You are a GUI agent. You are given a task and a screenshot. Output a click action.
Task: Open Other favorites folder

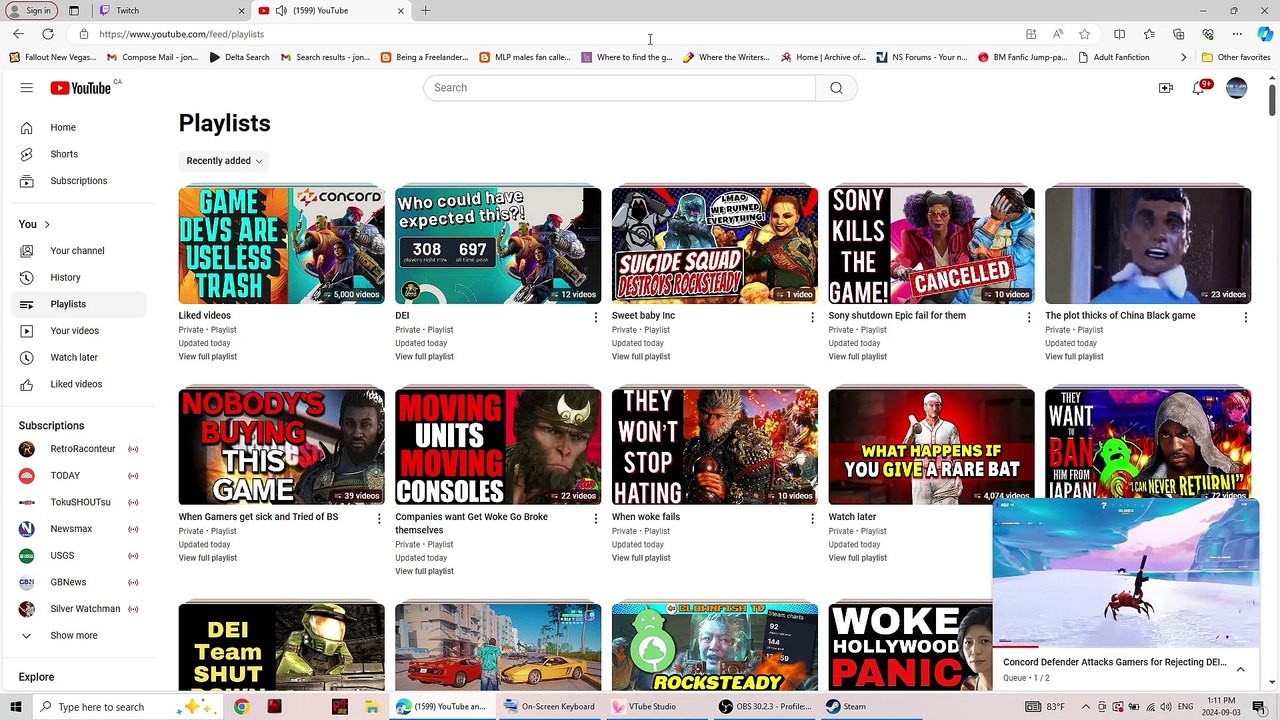1236,57
